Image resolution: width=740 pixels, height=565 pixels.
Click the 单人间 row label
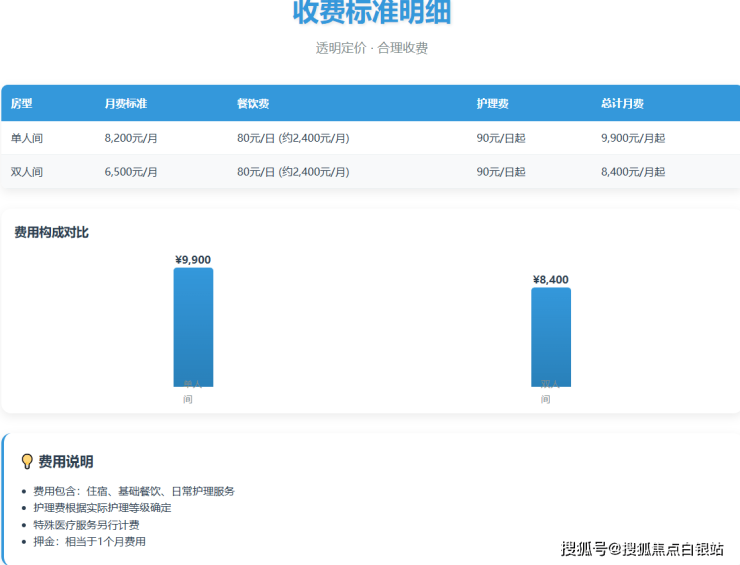coord(27,138)
